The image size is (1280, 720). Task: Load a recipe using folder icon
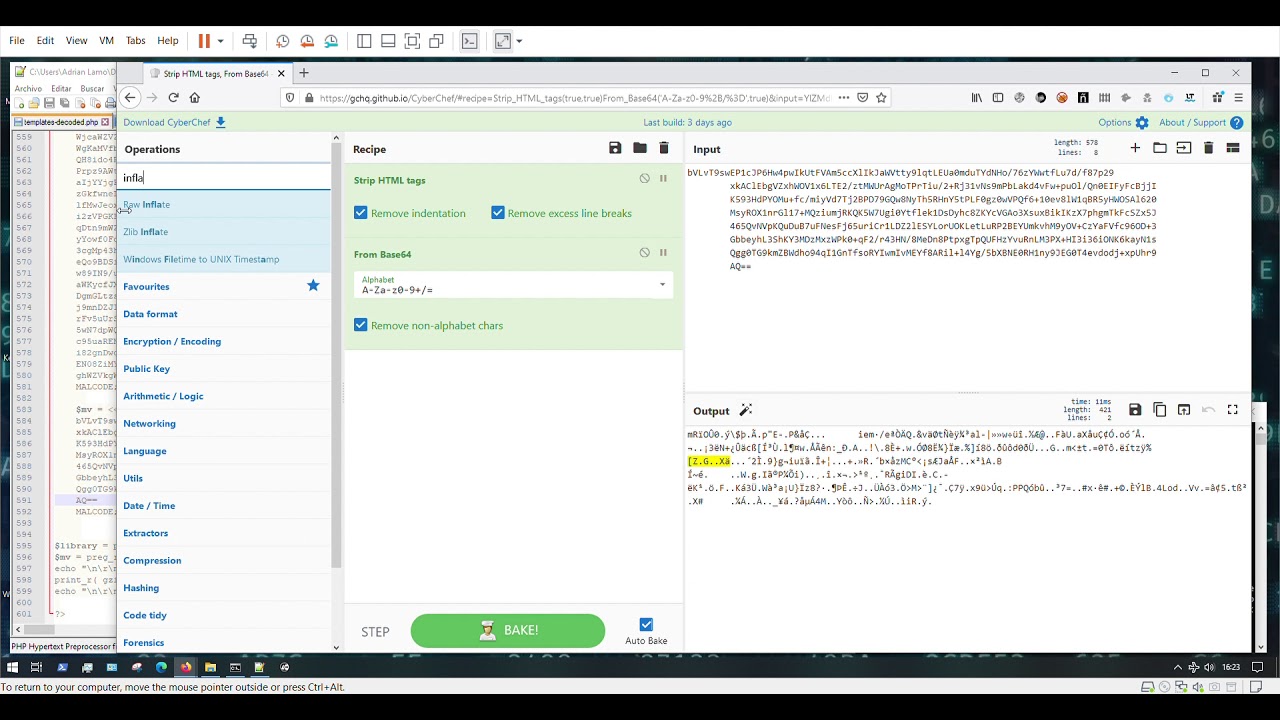[639, 148]
